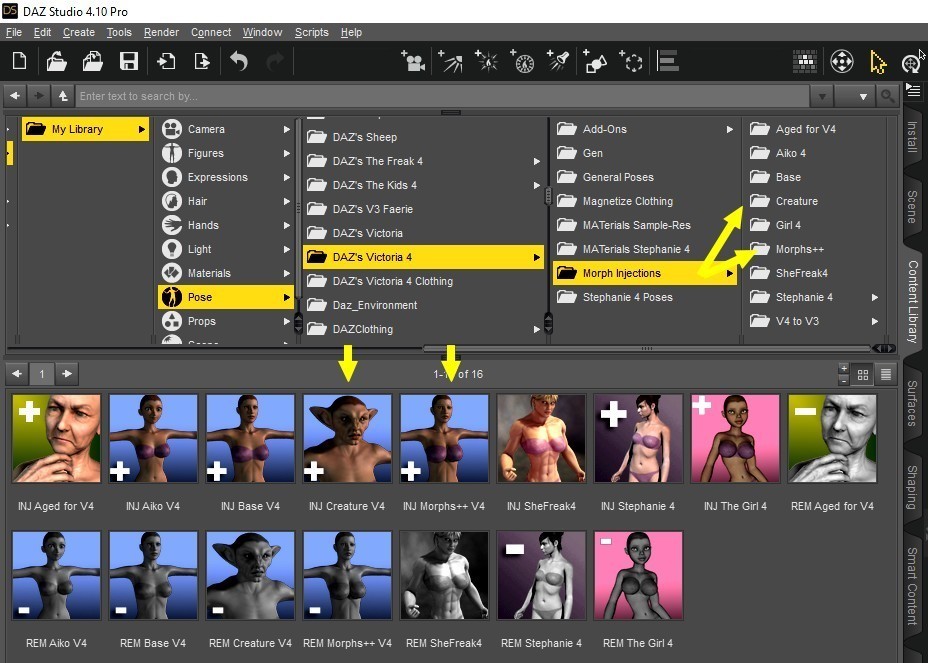Expand the Stephanie 4 folder arrow
The width and height of the screenshot is (928, 663).
(874, 297)
